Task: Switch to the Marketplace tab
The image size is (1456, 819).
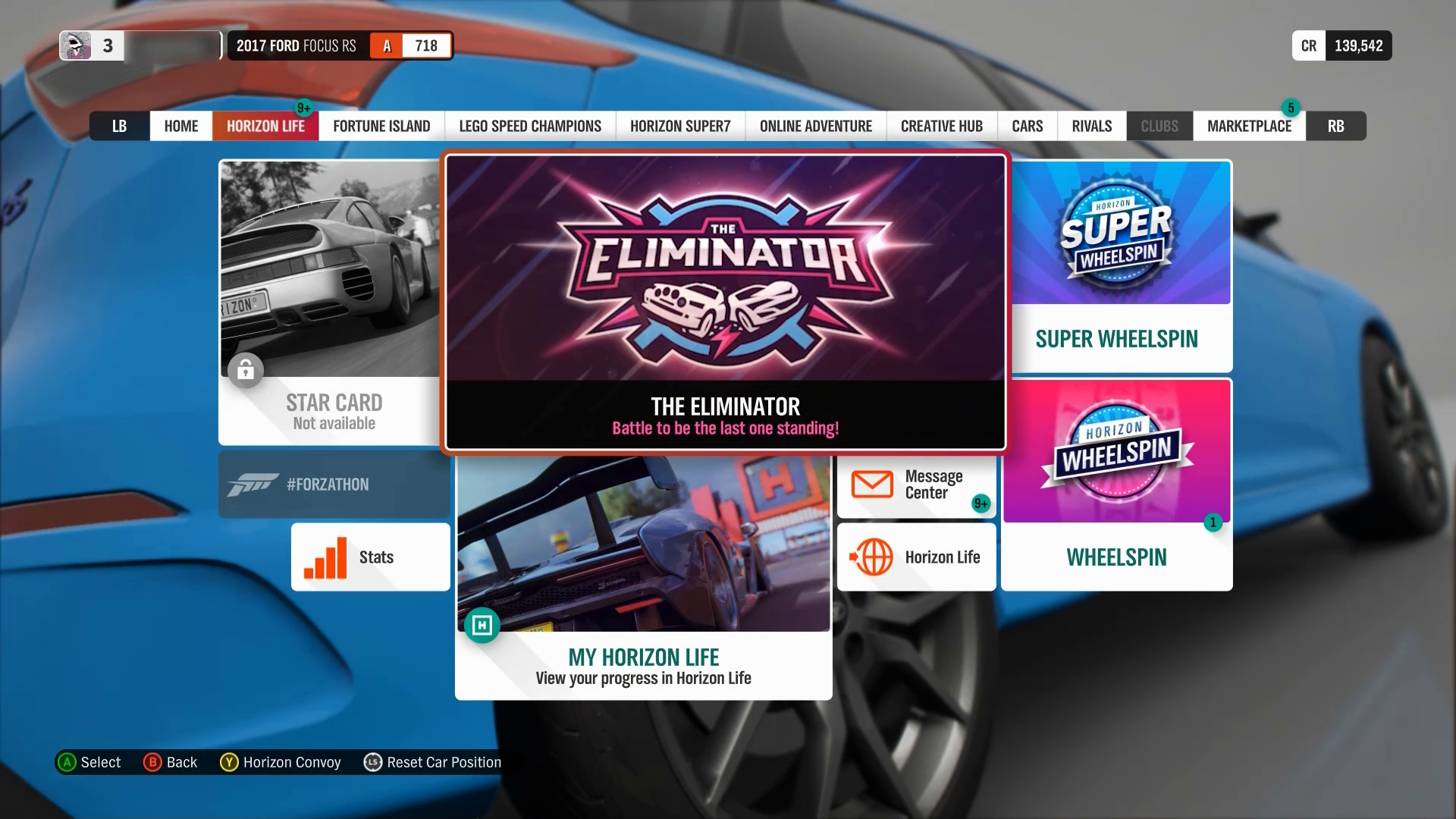Action: point(1249,125)
